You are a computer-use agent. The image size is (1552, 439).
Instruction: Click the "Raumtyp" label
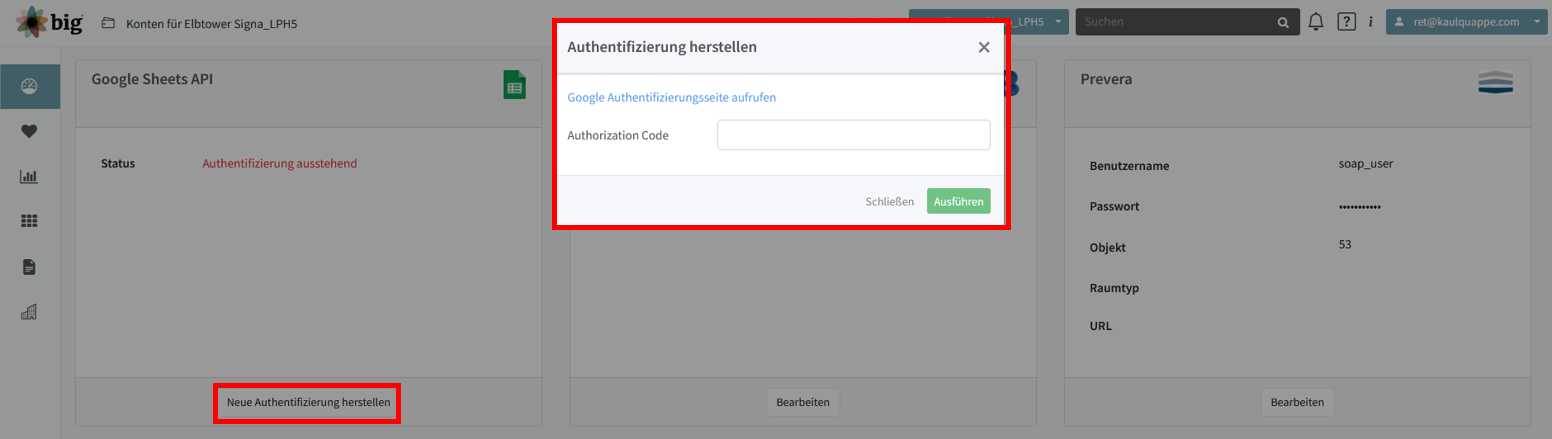(1114, 288)
